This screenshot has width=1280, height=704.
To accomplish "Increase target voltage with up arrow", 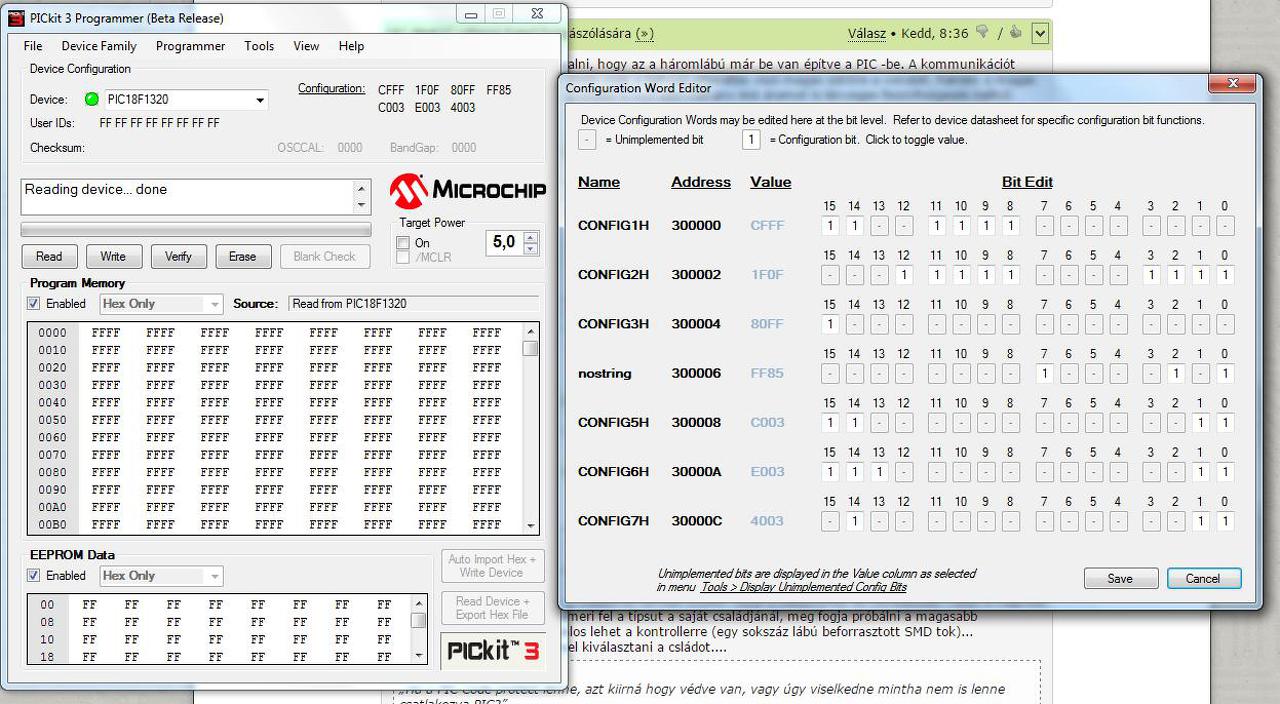I will tap(531, 237).
